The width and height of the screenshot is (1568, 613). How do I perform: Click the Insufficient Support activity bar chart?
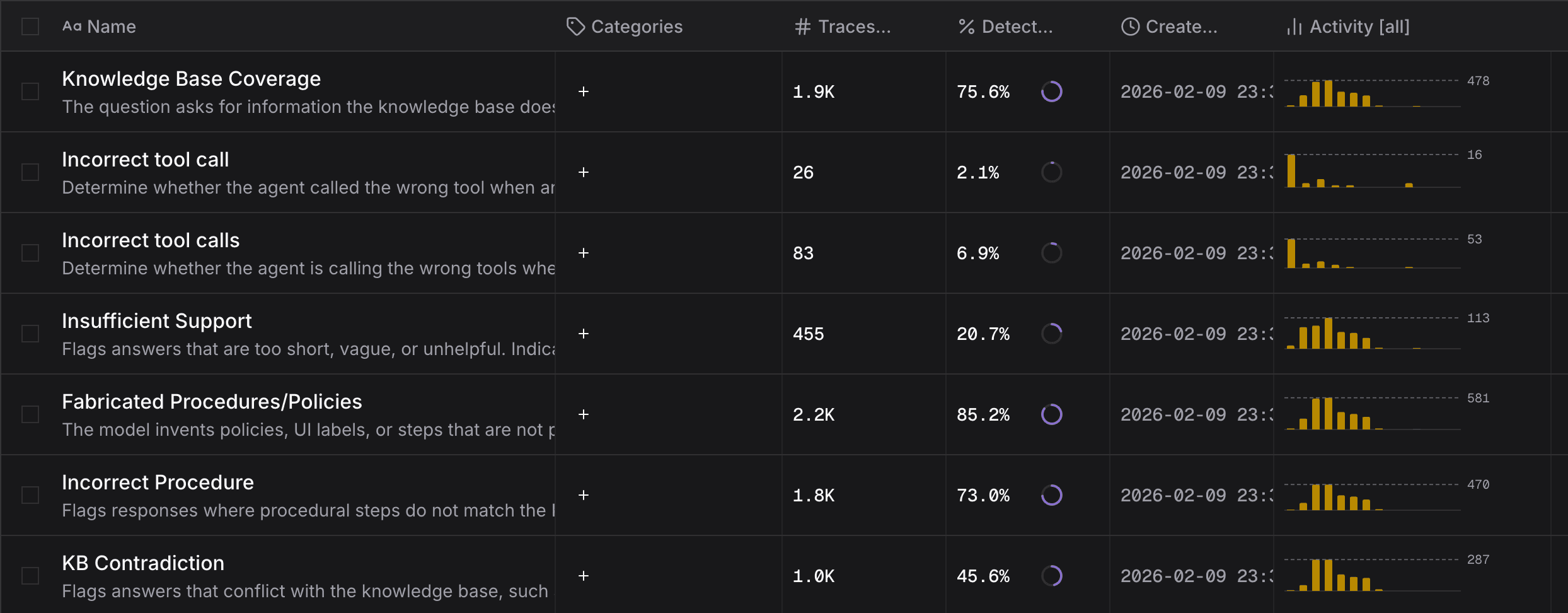pyautogui.click(x=1371, y=334)
